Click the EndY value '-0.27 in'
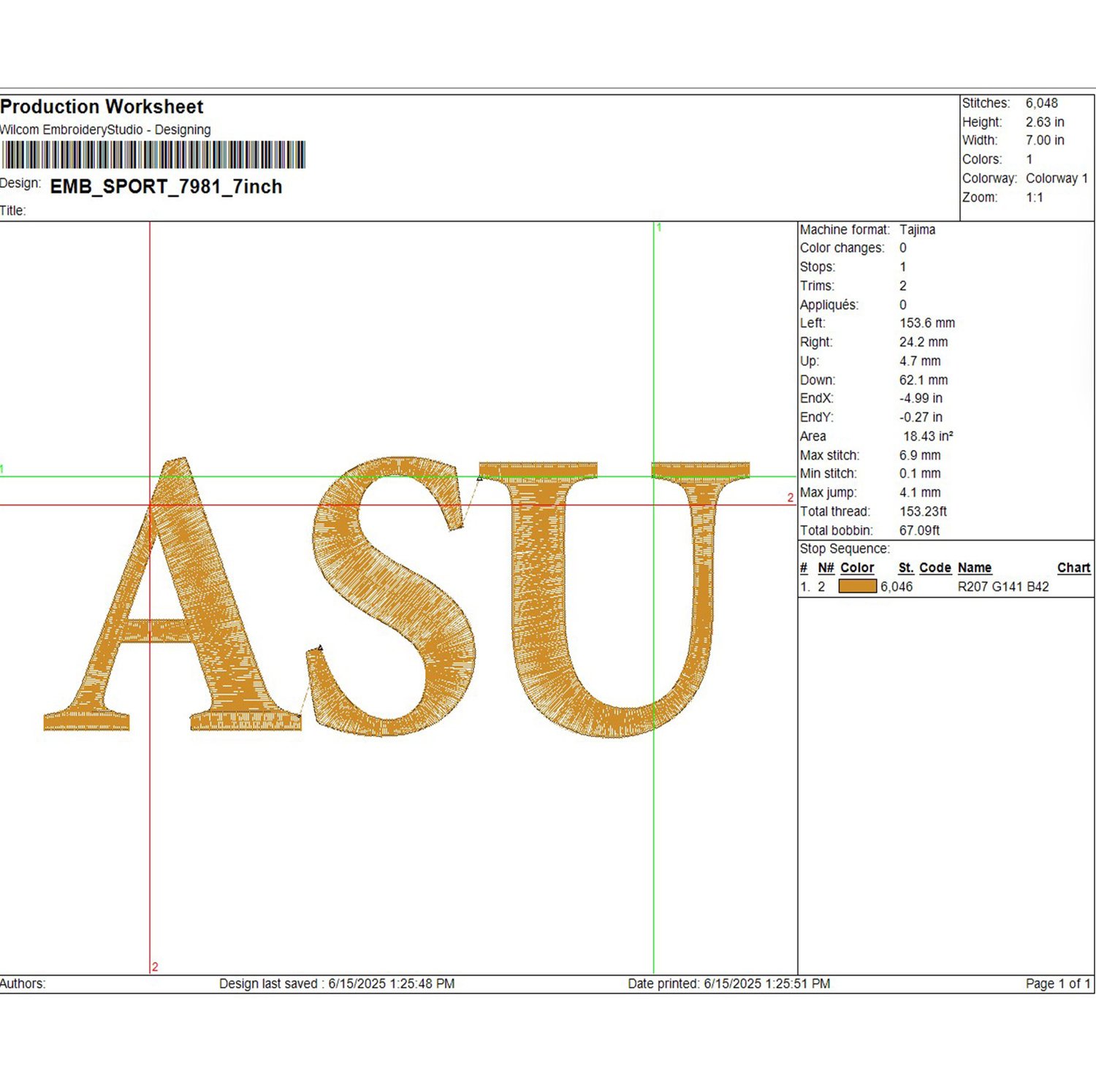This screenshot has width=1096, height=1092. 921,417
